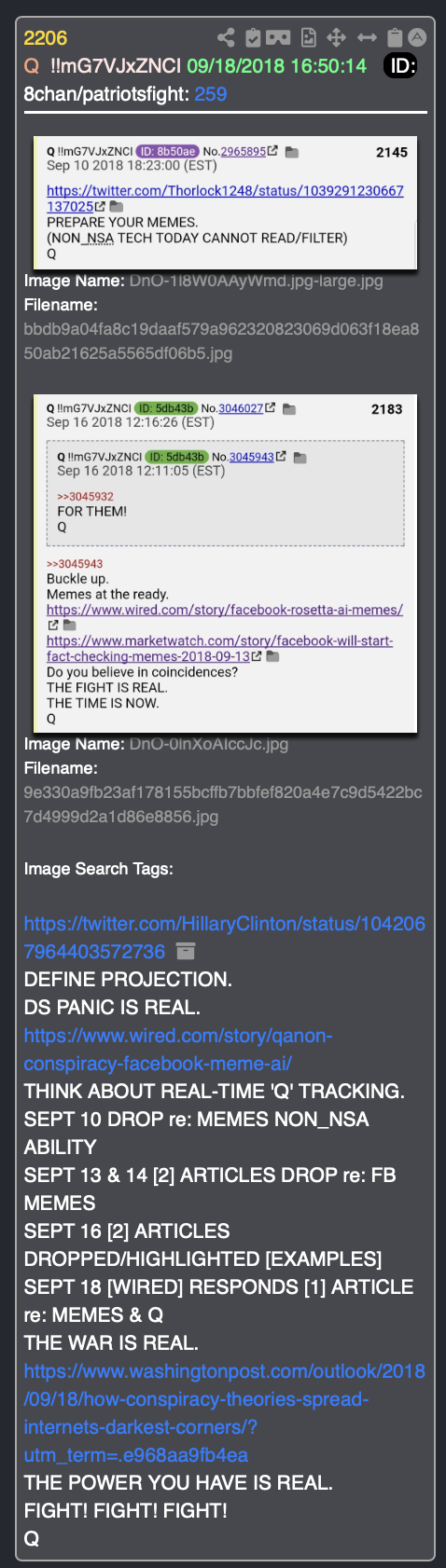Click the archive box icon after Clinton link
This screenshot has height=1568, width=446.
(x=186, y=952)
